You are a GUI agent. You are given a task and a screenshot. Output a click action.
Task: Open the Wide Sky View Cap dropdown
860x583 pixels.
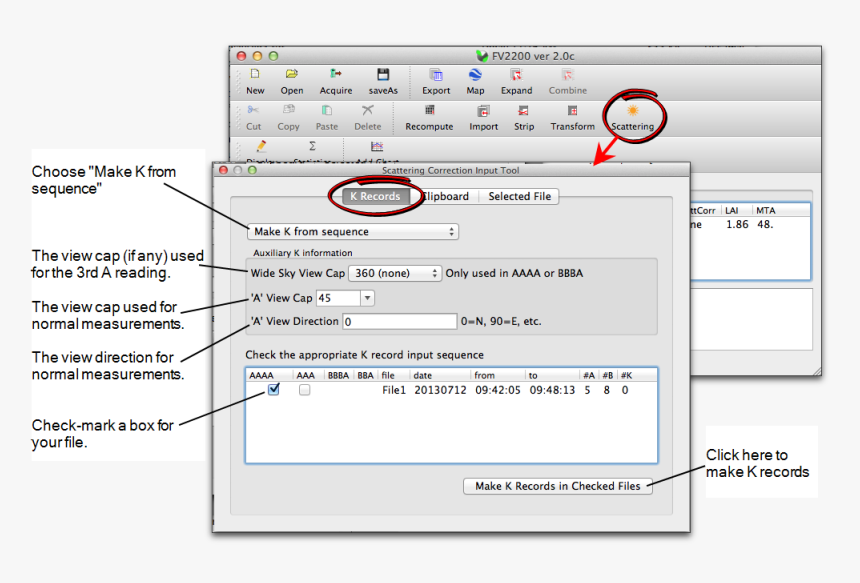pyautogui.click(x=395, y=273)
